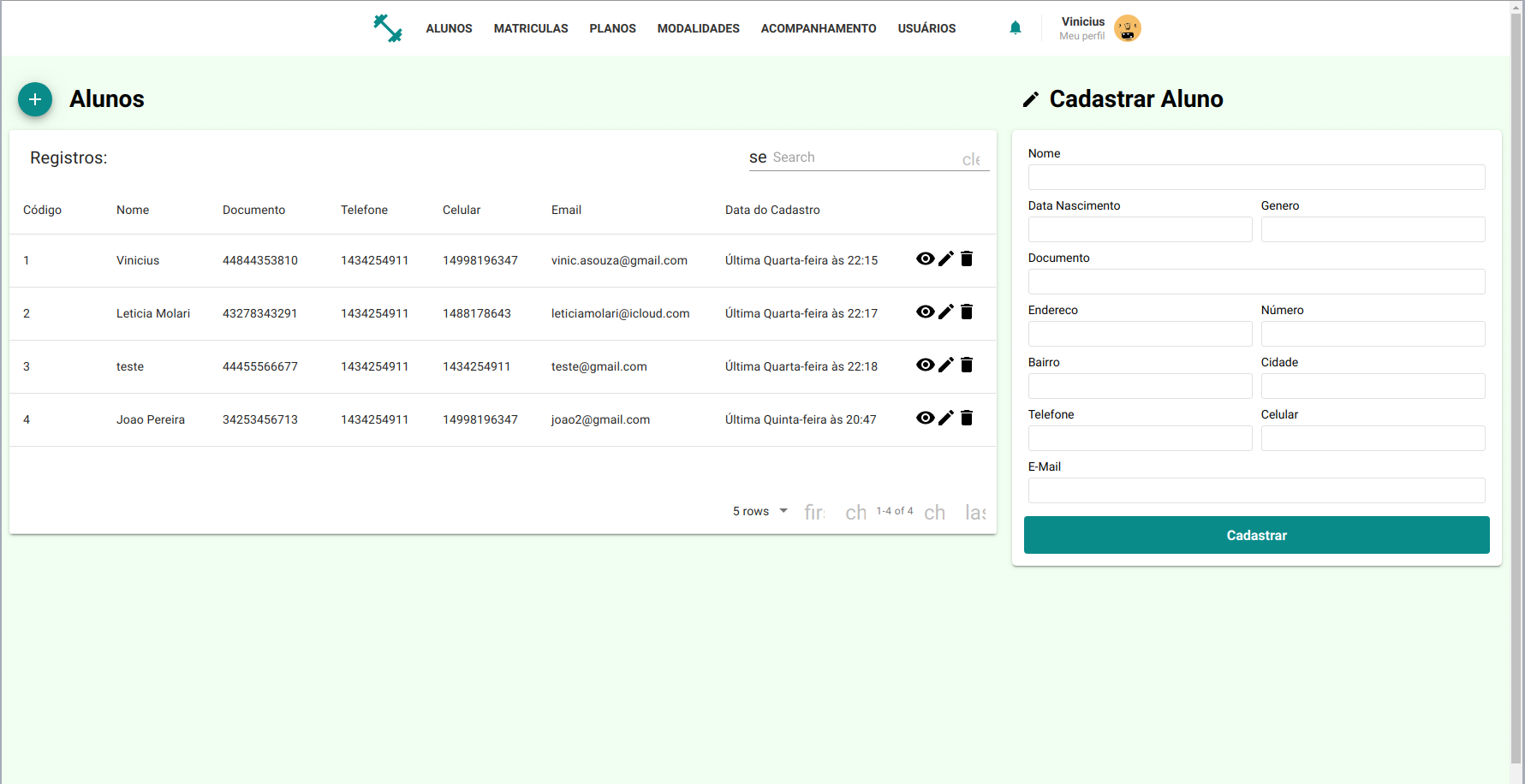
Task: View details of Leticia Molari row
Action: (x=926, y=312)
